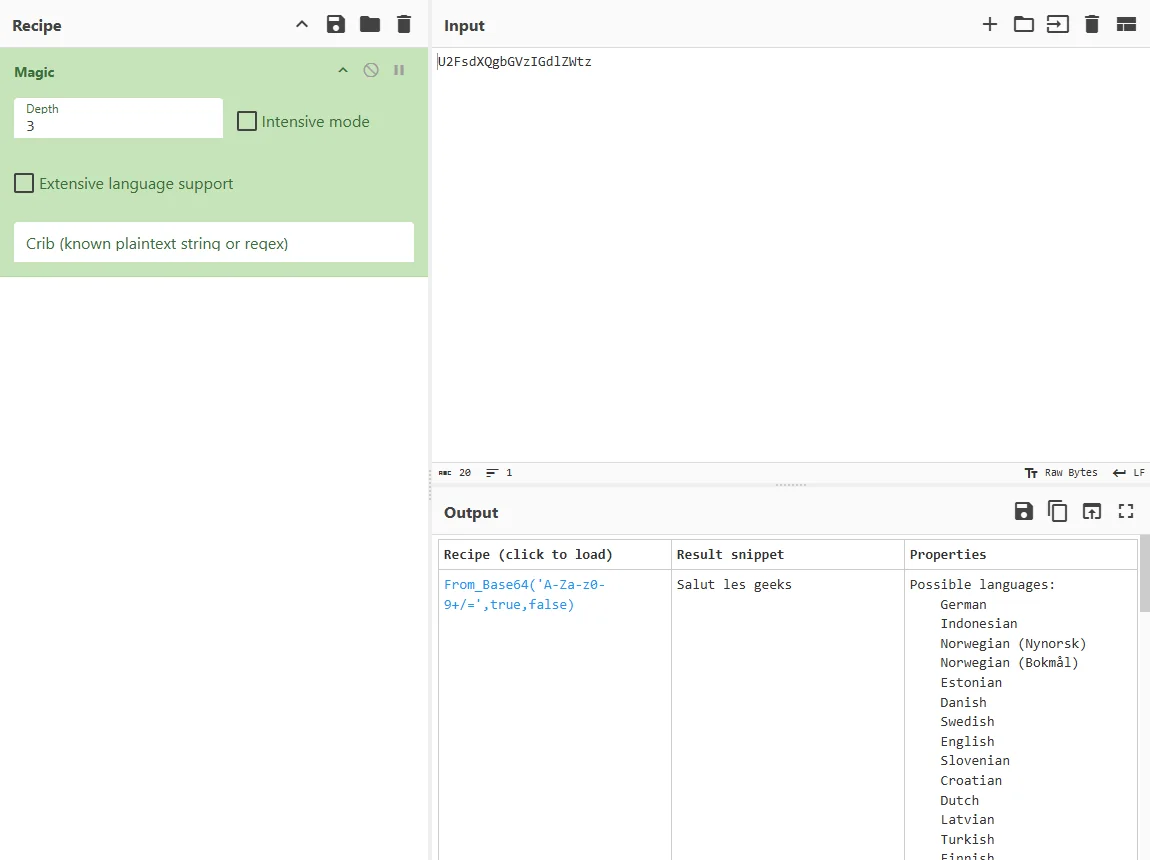Open a folder as input
Viewport: 1150px width, 860px height.
click(1023, 24)
